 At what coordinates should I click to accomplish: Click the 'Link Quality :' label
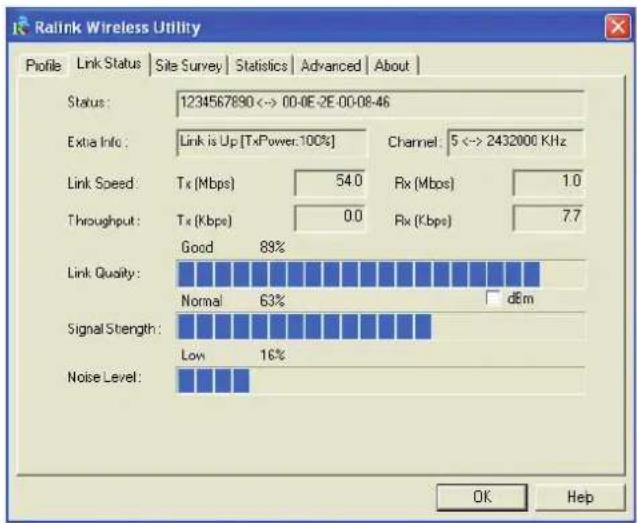(104, 273)
